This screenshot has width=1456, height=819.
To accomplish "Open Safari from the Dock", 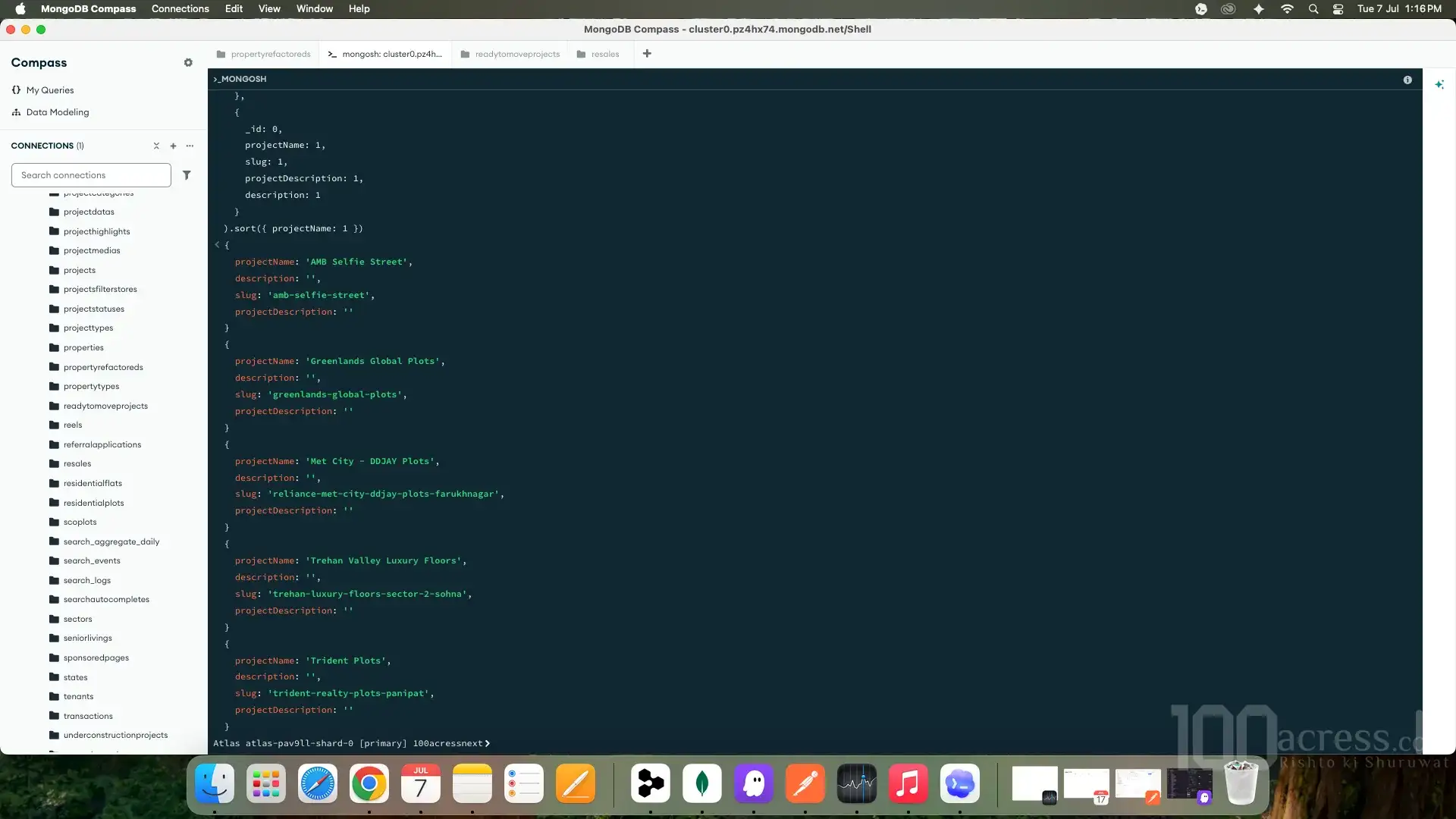I will (318, 784).
